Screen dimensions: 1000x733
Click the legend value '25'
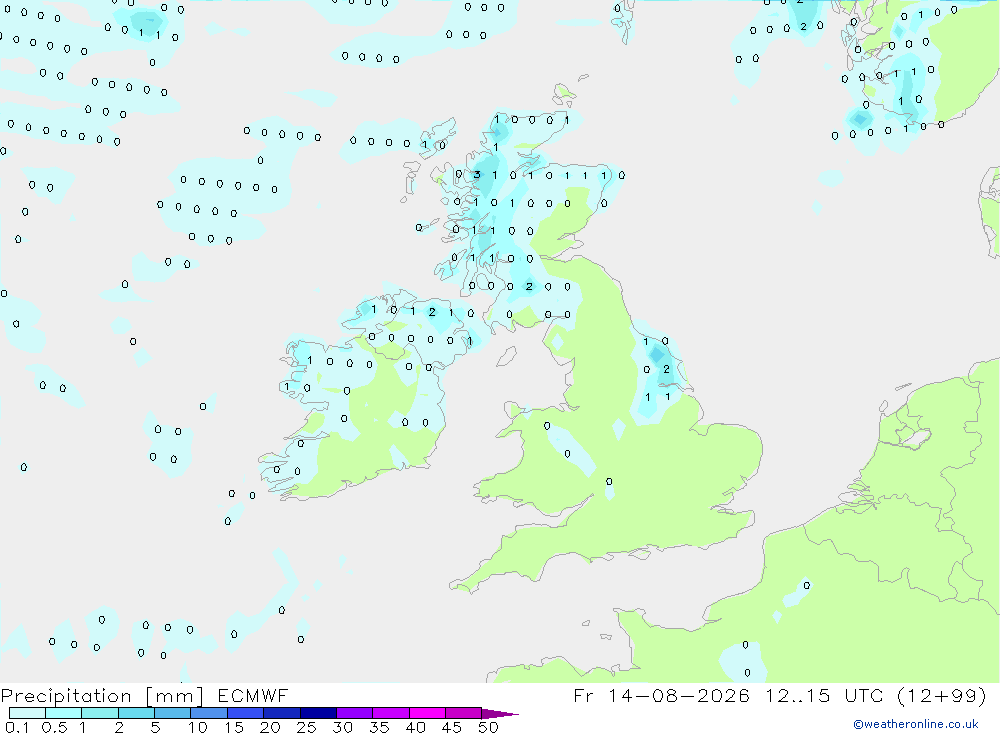pyautogui.click(x=306, y=727)
